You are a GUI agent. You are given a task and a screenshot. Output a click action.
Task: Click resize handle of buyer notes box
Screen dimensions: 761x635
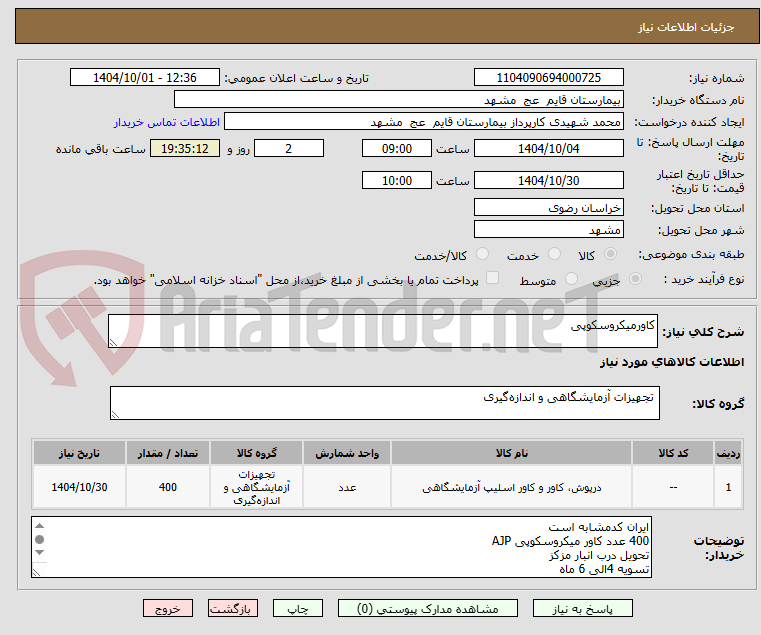[x=37, y=572]
